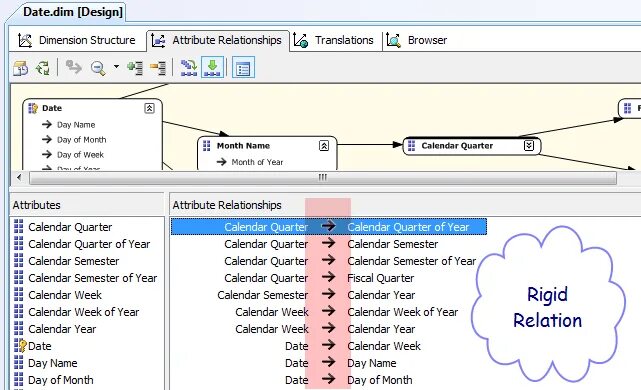Screen dimensions: 641x390
Task: Select the Calendar Semester to Calendar Year relationship
Action: coord(316,295)
